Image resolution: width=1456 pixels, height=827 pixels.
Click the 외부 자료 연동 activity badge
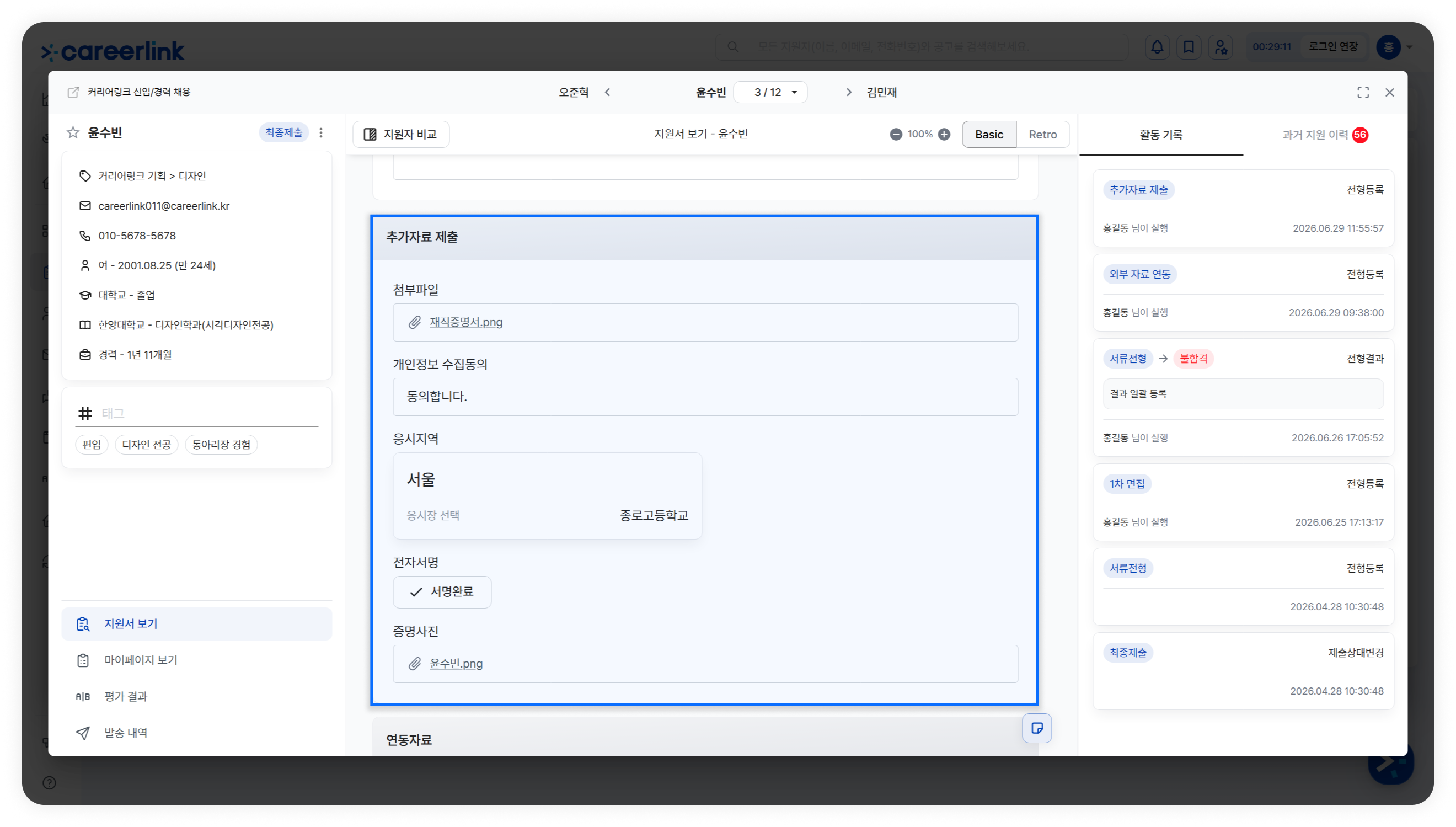1140,274
